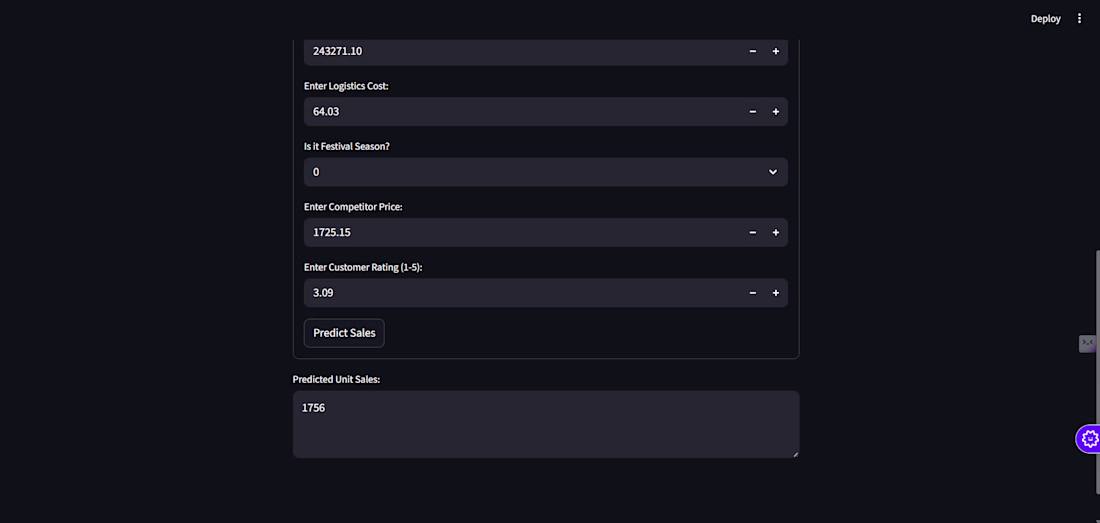
Task: Decrease the Competitor Price value
Action: click(753, 233)
